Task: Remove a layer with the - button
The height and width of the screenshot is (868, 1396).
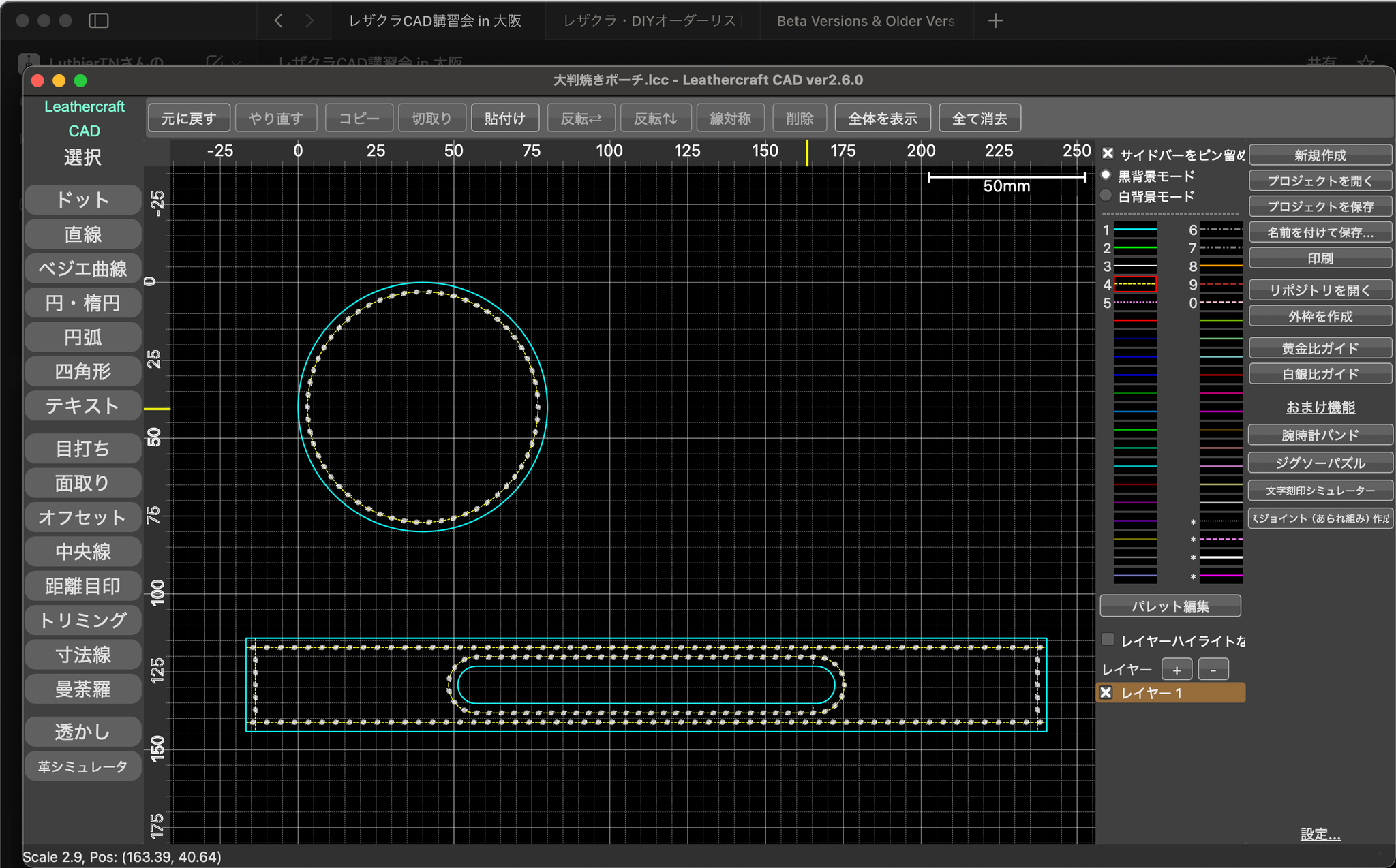Action: coord(1213,670)
